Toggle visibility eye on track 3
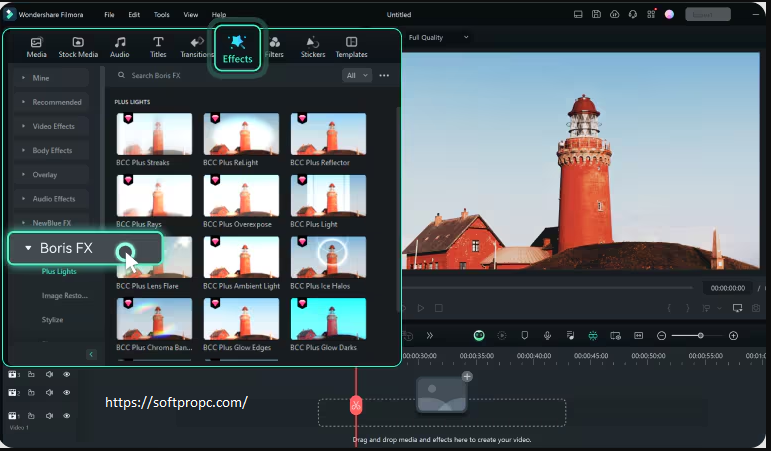Viewport: 771px width, 451px height. (66, 374)
